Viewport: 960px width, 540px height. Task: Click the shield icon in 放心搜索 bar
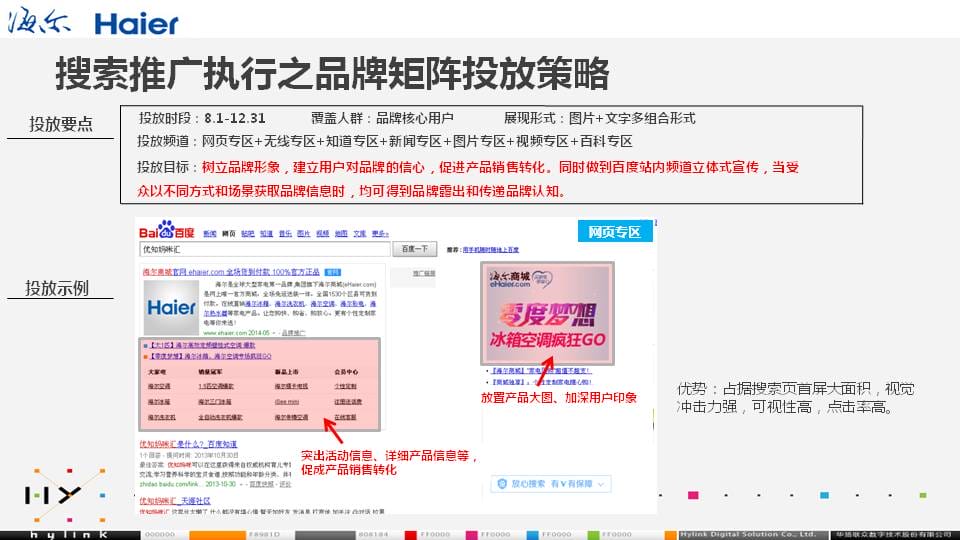pos(502,484)
